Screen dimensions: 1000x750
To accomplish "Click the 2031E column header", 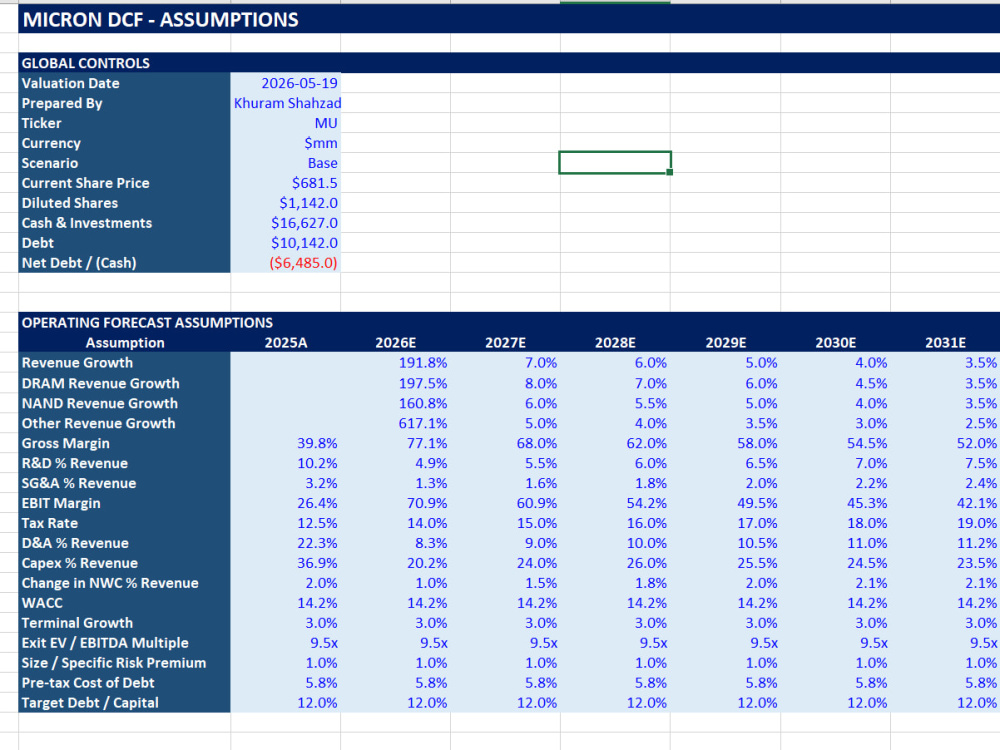I will (x=945, y=342).
